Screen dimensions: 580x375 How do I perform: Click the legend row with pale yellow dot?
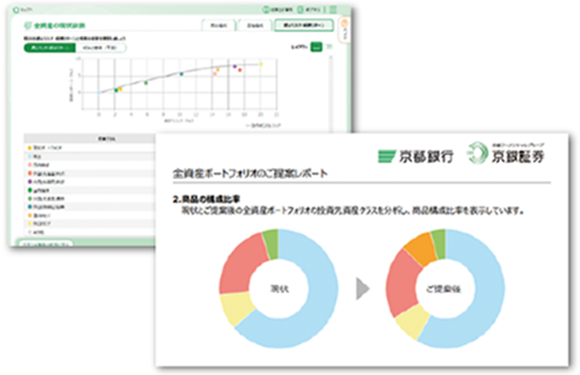pyautogui.click(x=90, y=224)
